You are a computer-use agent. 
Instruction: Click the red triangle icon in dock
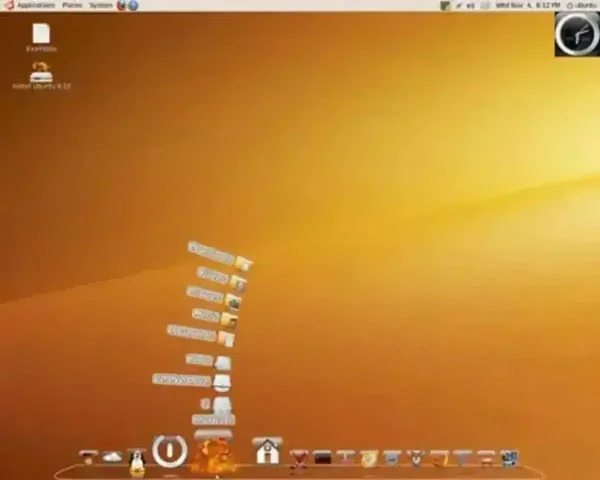tap(298, 457)
